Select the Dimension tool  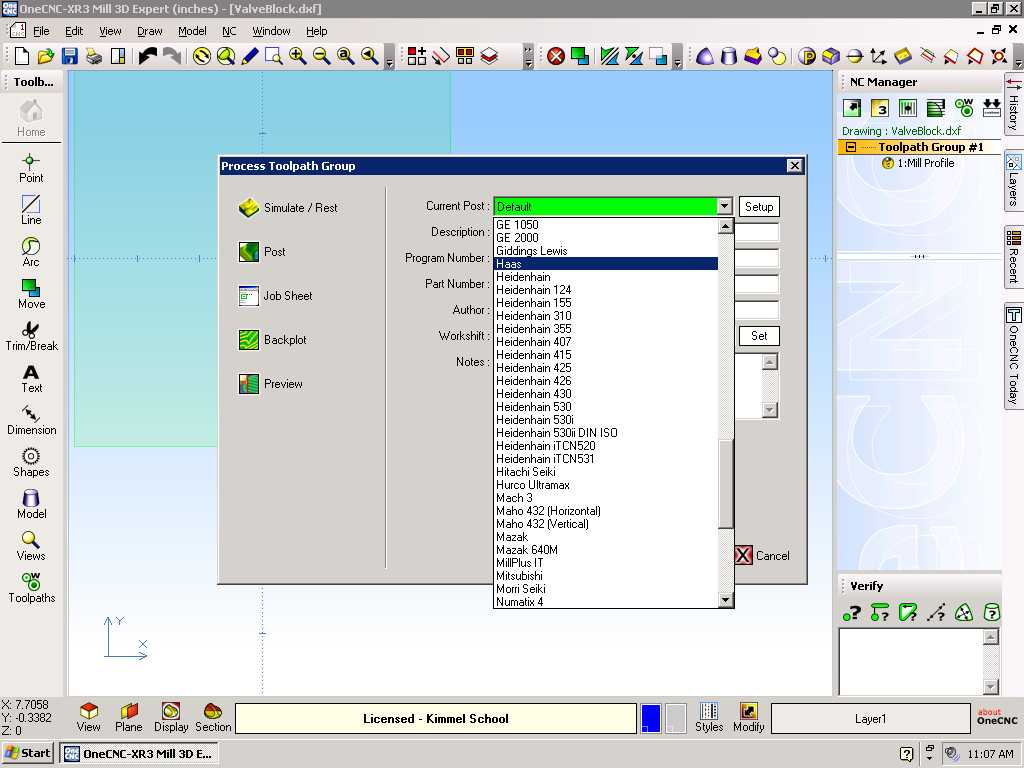[31, 421]
